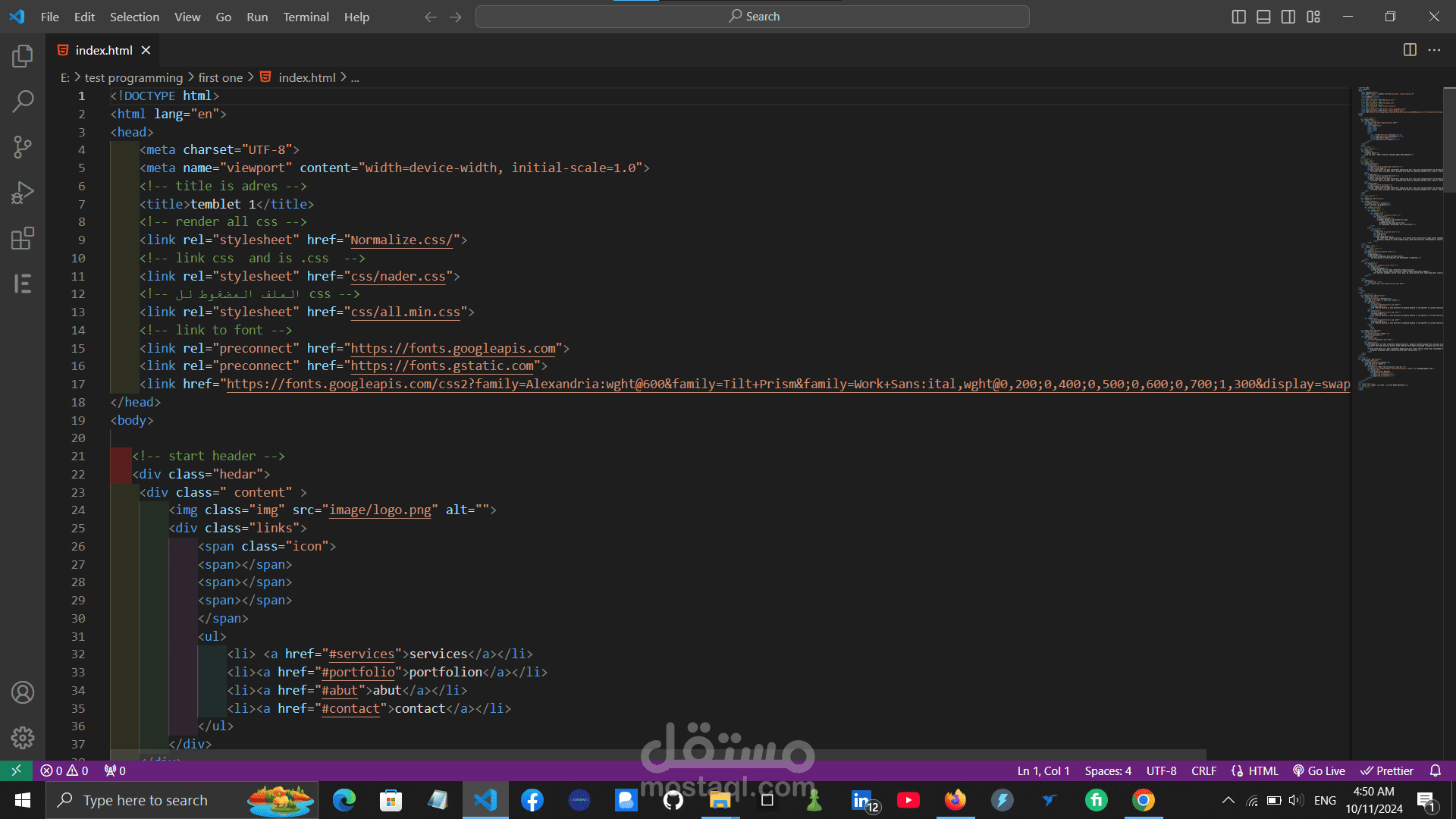Screen dimensions: 1456x819
Task: Toggle primary side bar layout button
Action: tap(1238, 17)
